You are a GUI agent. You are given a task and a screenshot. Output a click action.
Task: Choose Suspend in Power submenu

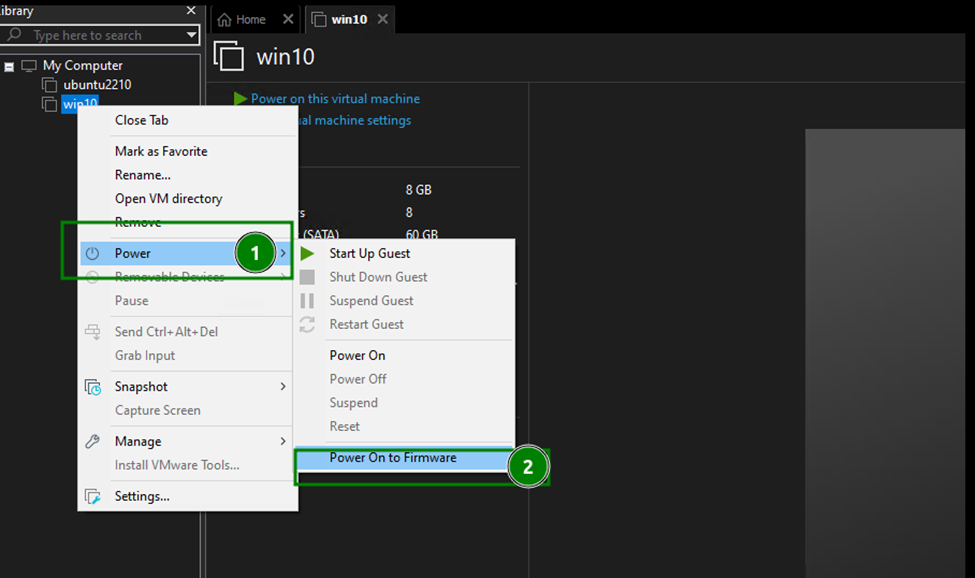[354, 403]
